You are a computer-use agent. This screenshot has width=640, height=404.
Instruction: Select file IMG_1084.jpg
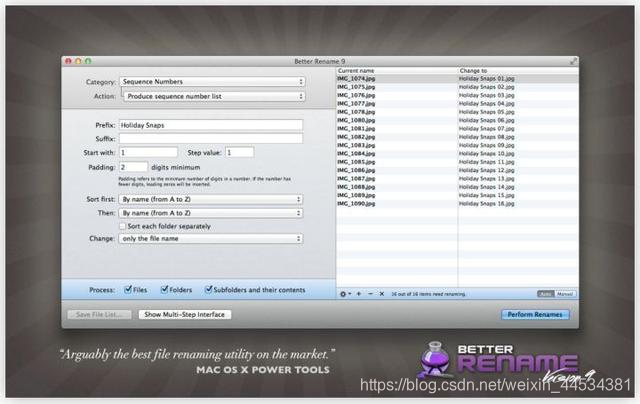(x=356, y=154)
